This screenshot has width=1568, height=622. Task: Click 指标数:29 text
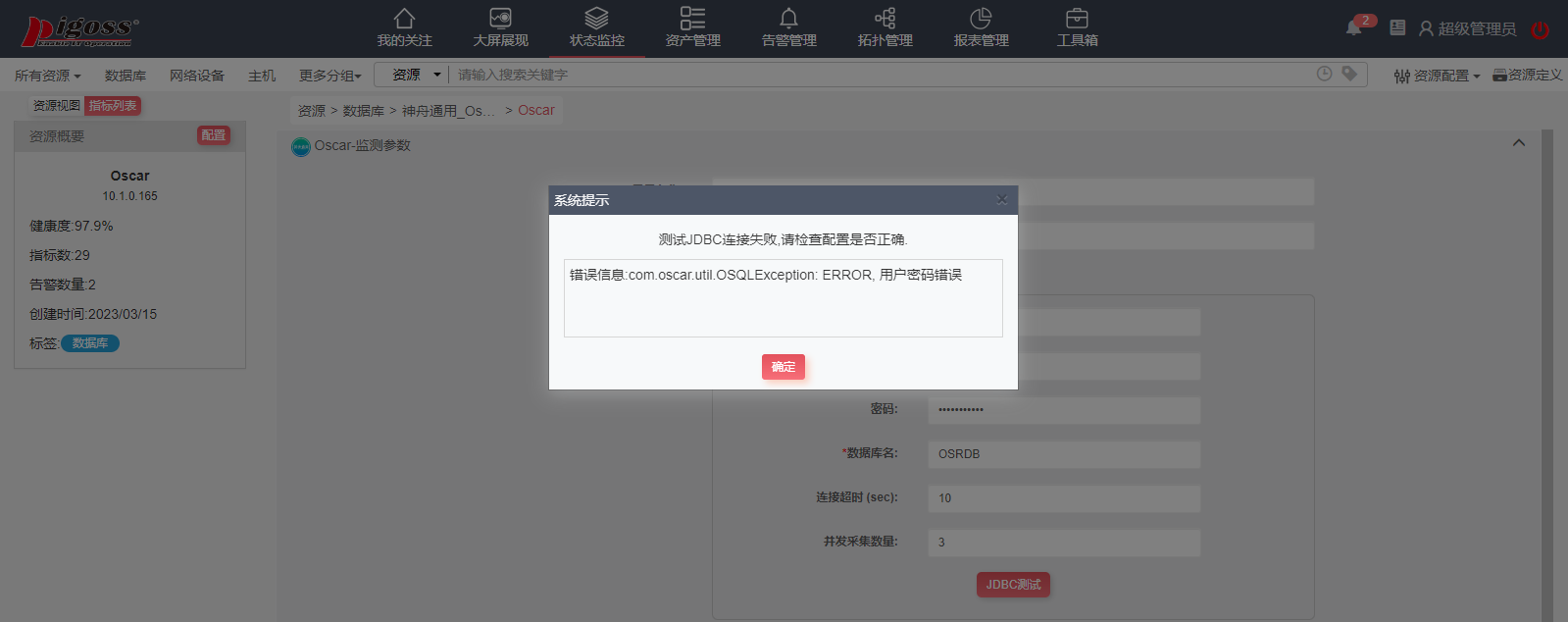click(x=59, y=255)
